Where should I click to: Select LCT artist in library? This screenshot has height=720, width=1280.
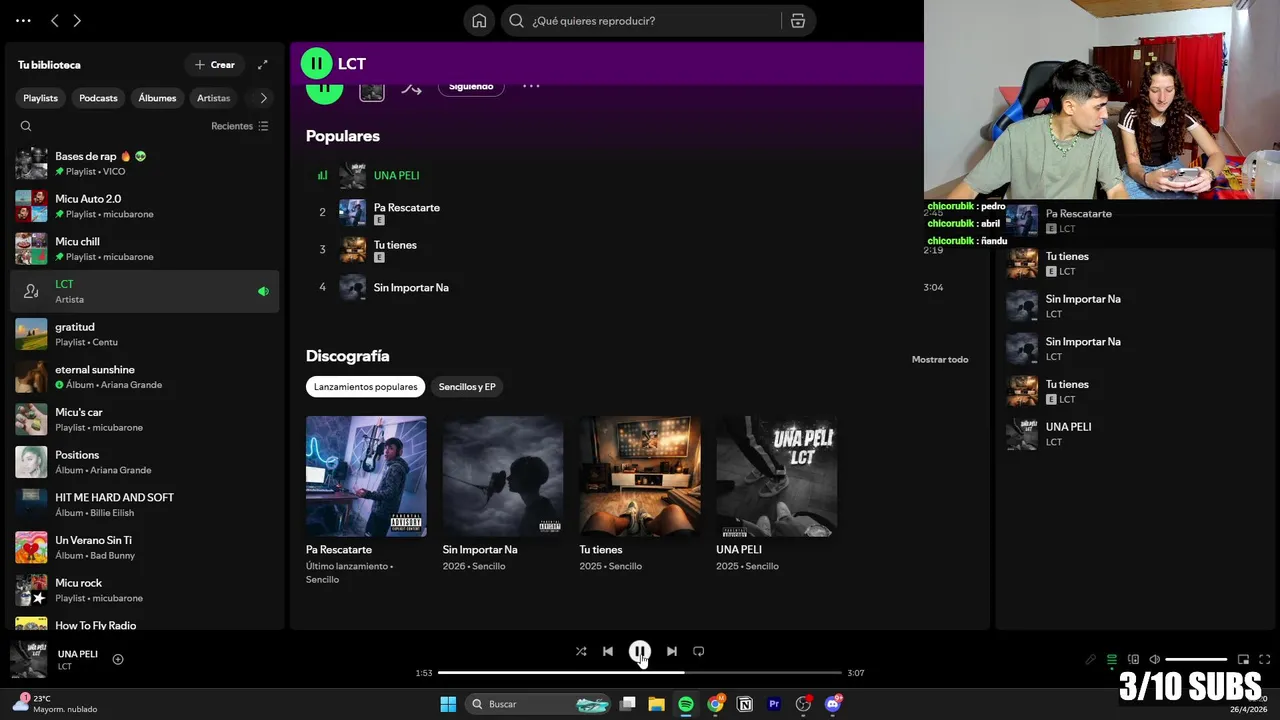tap(145, 291)
